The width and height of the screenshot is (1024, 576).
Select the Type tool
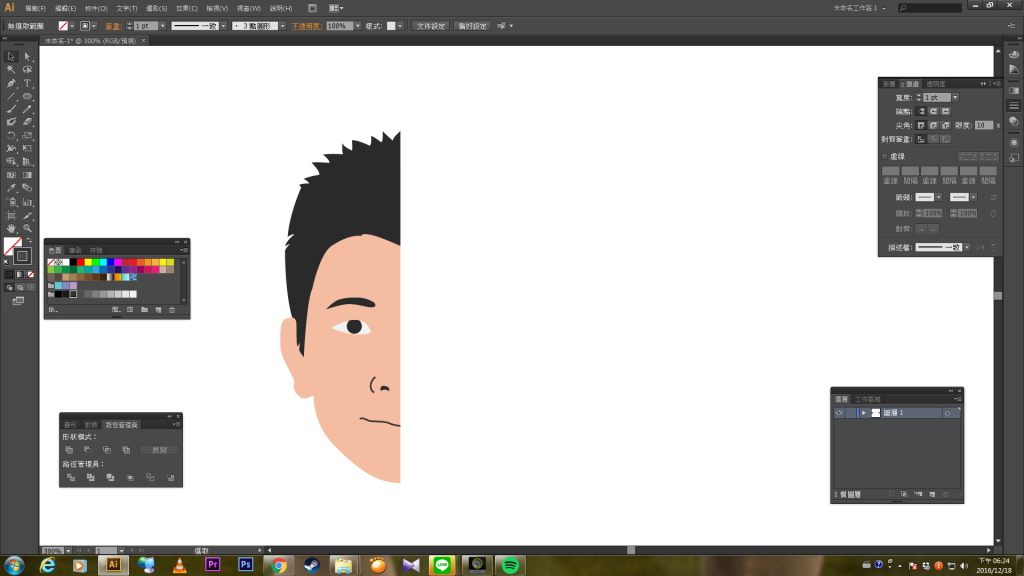[27, 83]
